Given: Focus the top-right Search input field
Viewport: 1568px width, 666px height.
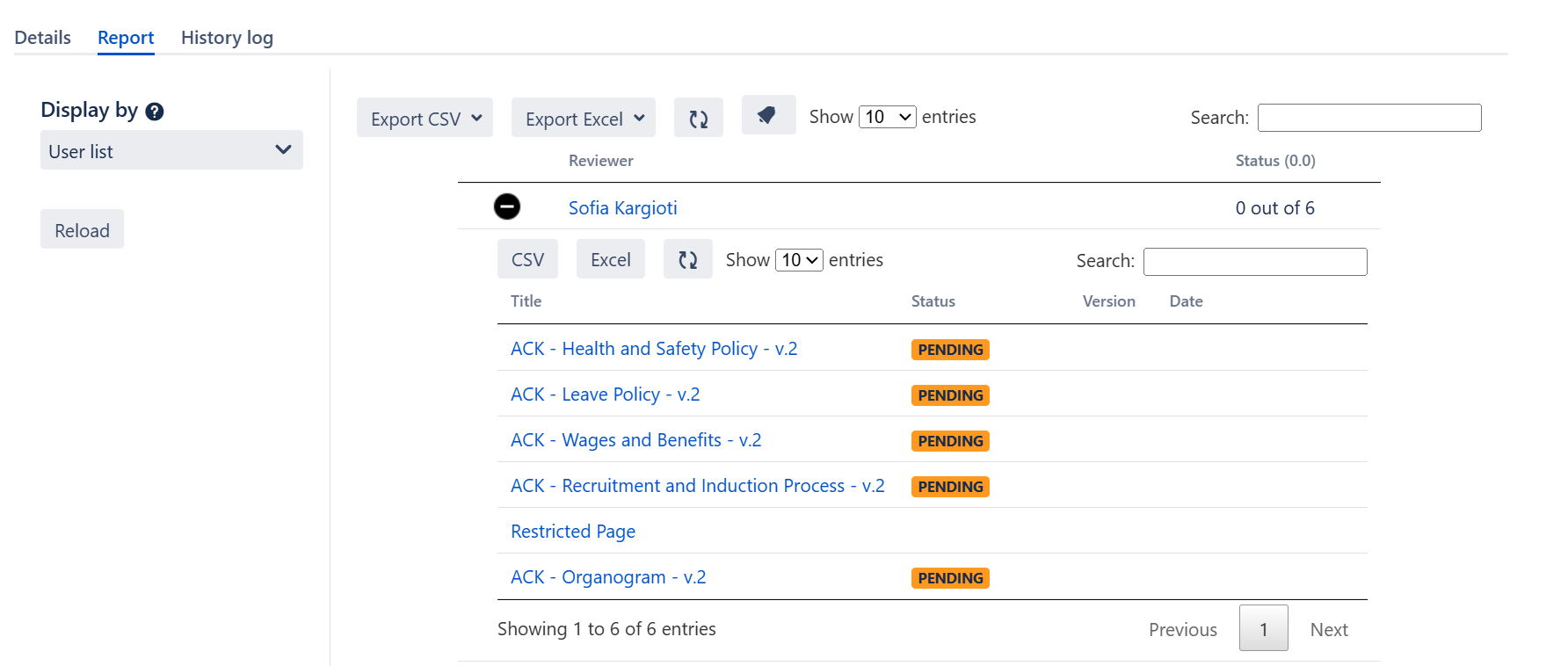Looking at the screenshot, I should [x=1368, y=118].
